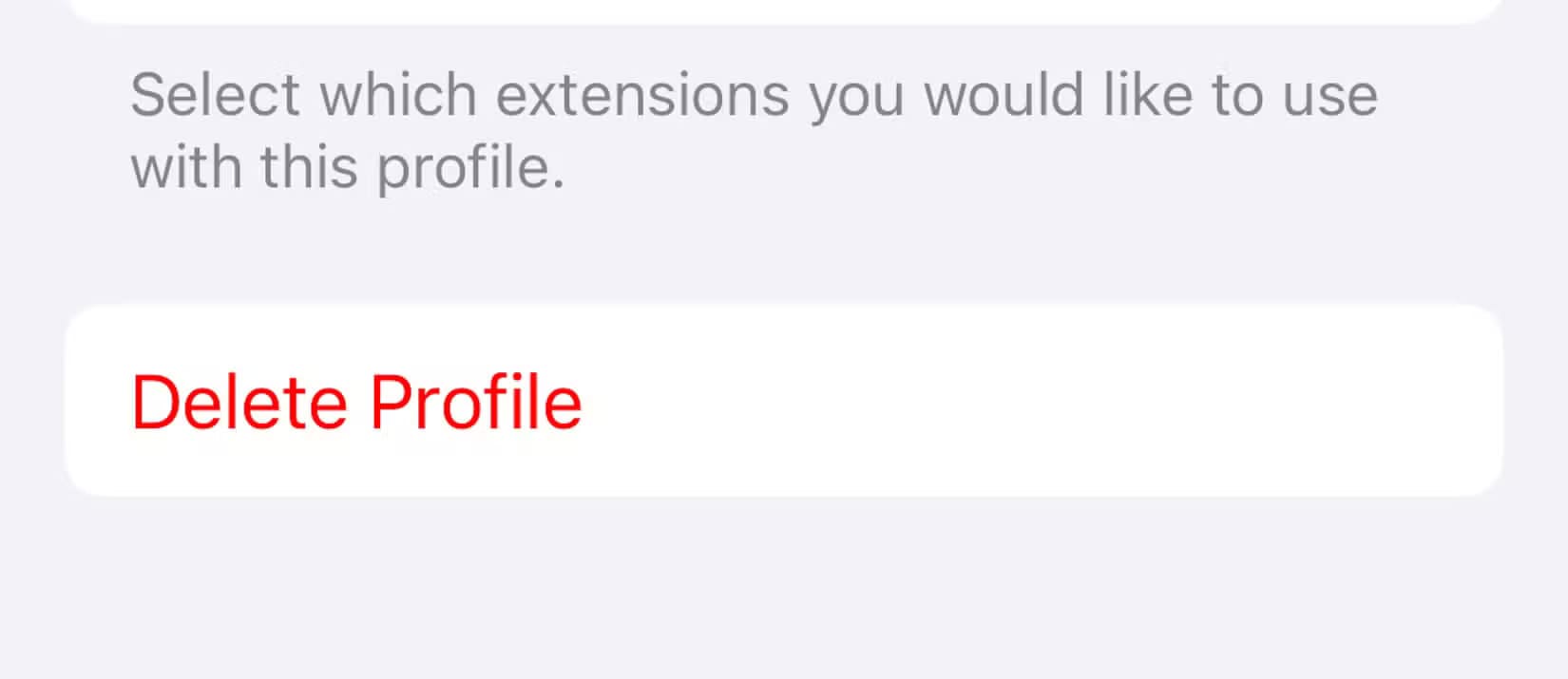Tap the red Delete Profile button
The width and height of the screenshot is (1568, 679).
click(356, 403)
